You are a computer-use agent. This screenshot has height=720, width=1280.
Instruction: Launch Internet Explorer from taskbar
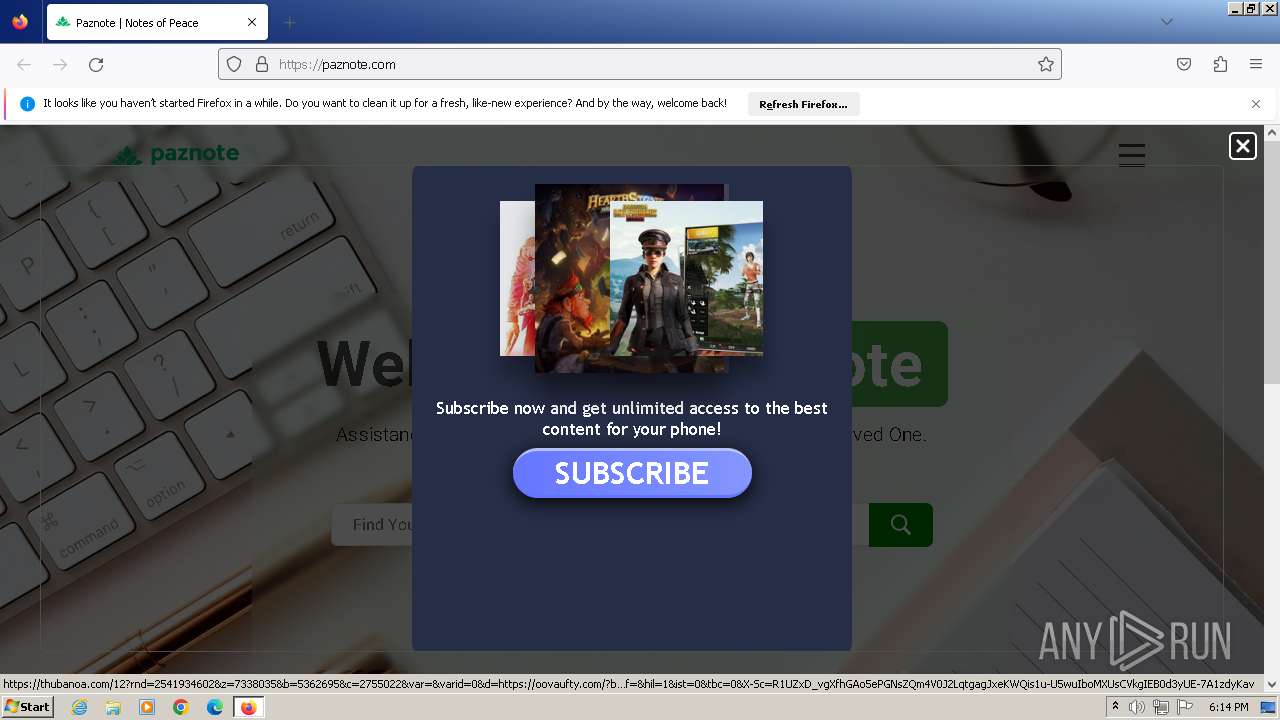80,707
